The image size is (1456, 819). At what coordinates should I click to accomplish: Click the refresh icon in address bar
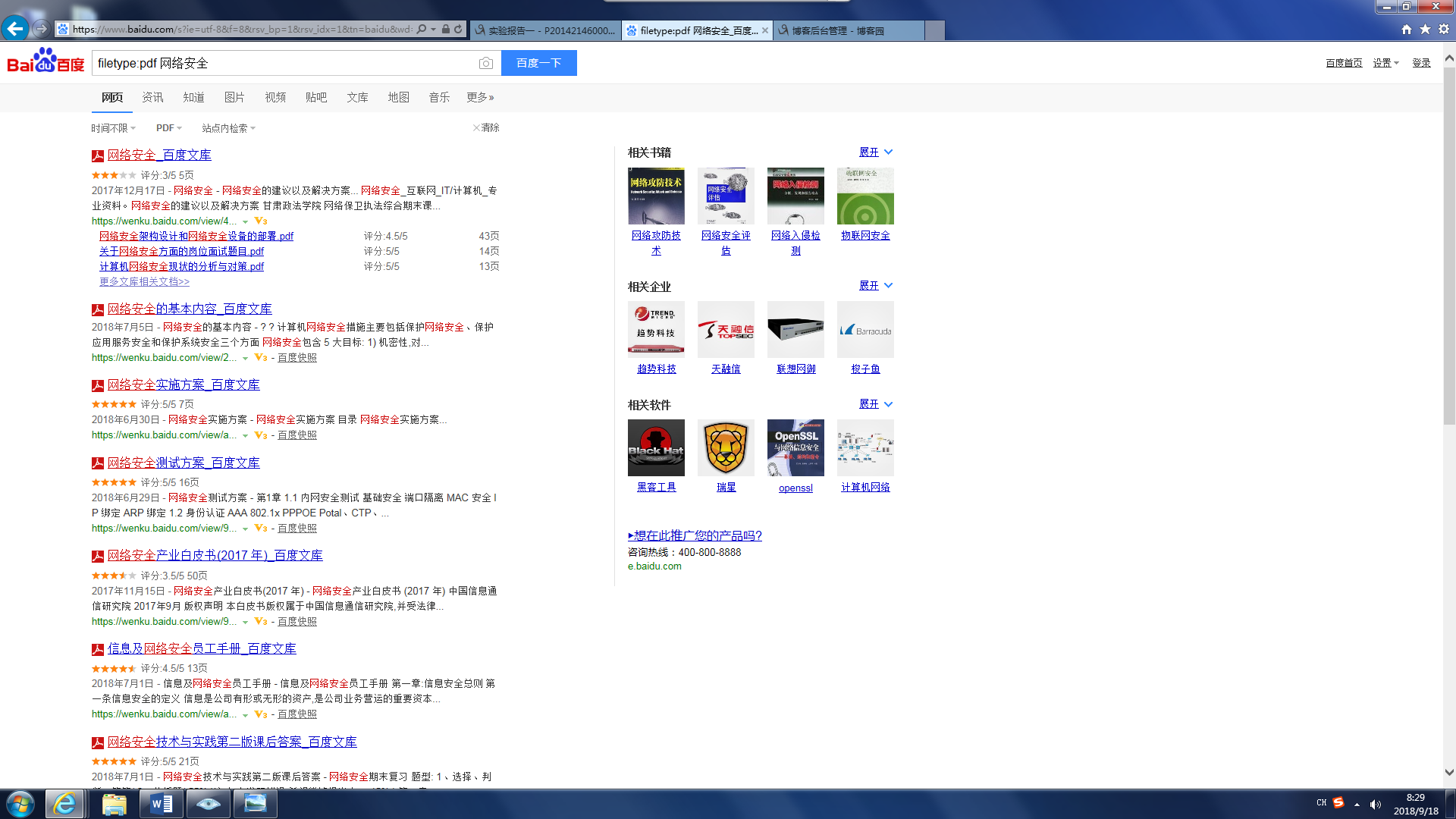pyautogui.click(x=458, y=30)
